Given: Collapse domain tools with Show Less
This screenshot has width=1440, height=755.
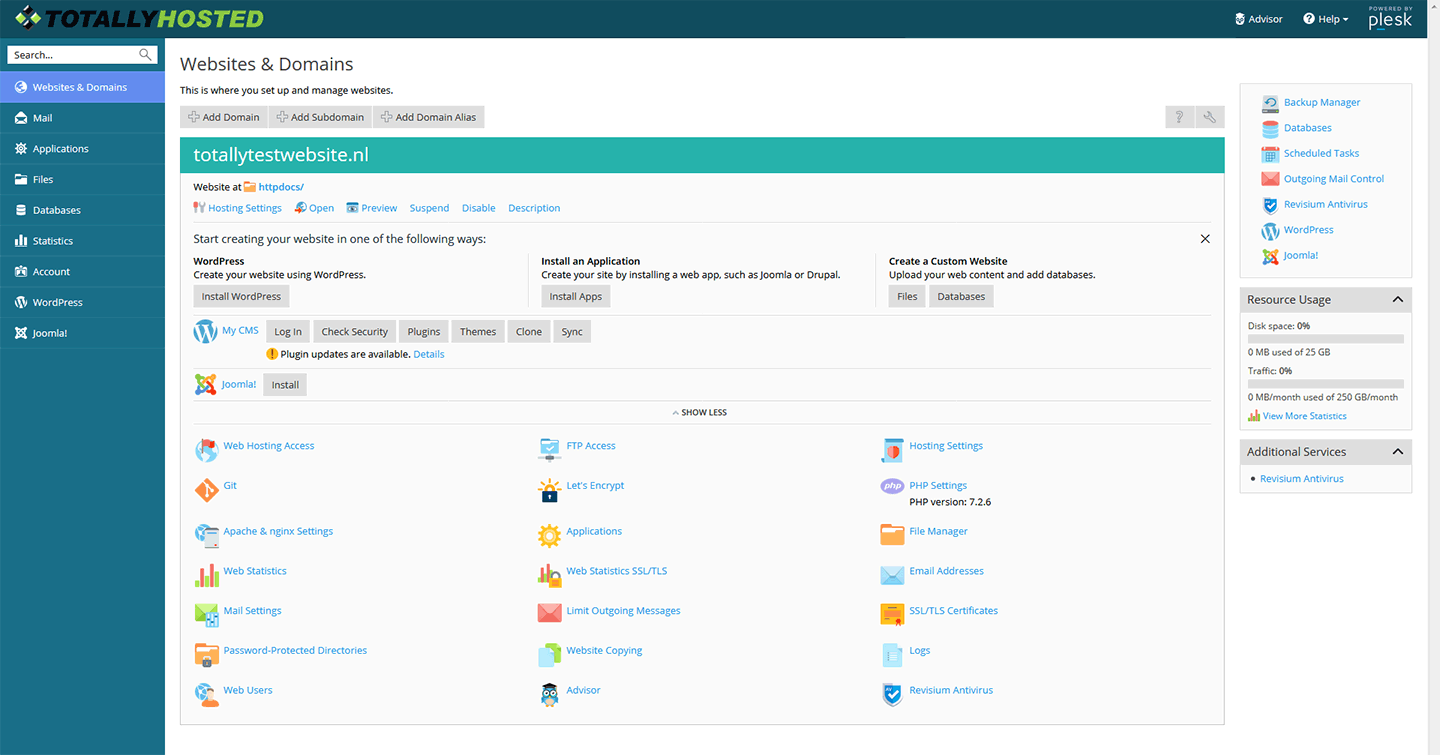Looking at the screenshot, I should [x=703, y=412].
